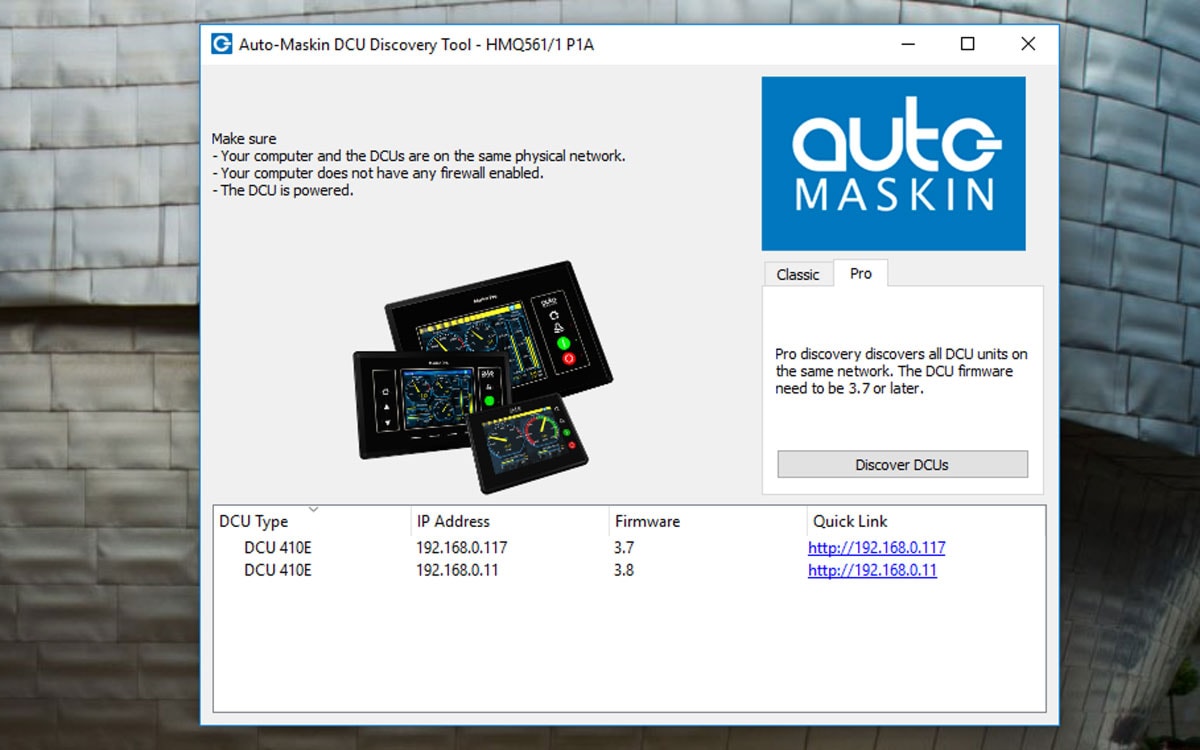Click the Discover DCUs button
Image resolution: width=1200 pixels, height=750 pixels.
[x=902, y=464]
